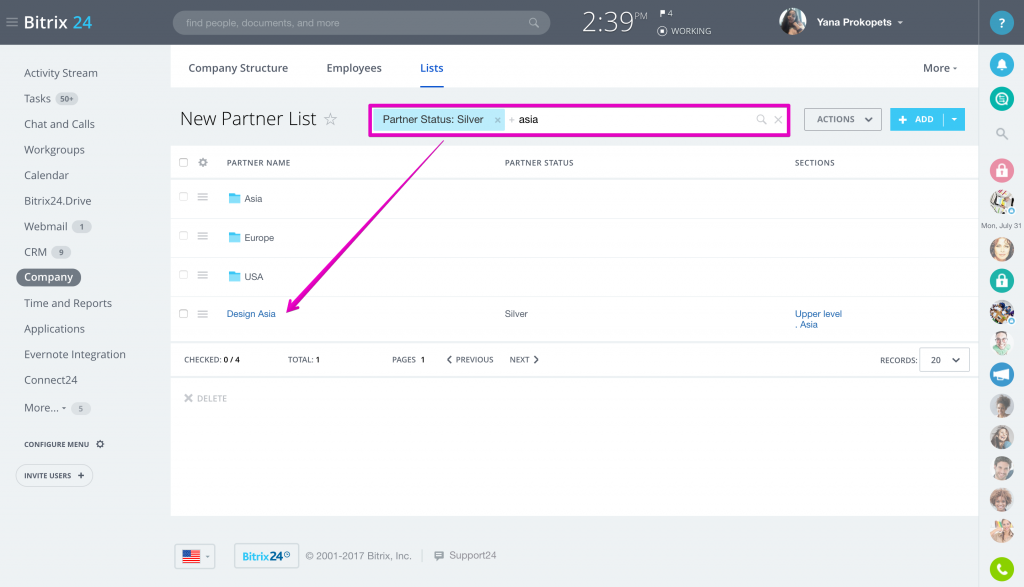Open Bitrix24.Drive in sidebar

pos(57,201)
